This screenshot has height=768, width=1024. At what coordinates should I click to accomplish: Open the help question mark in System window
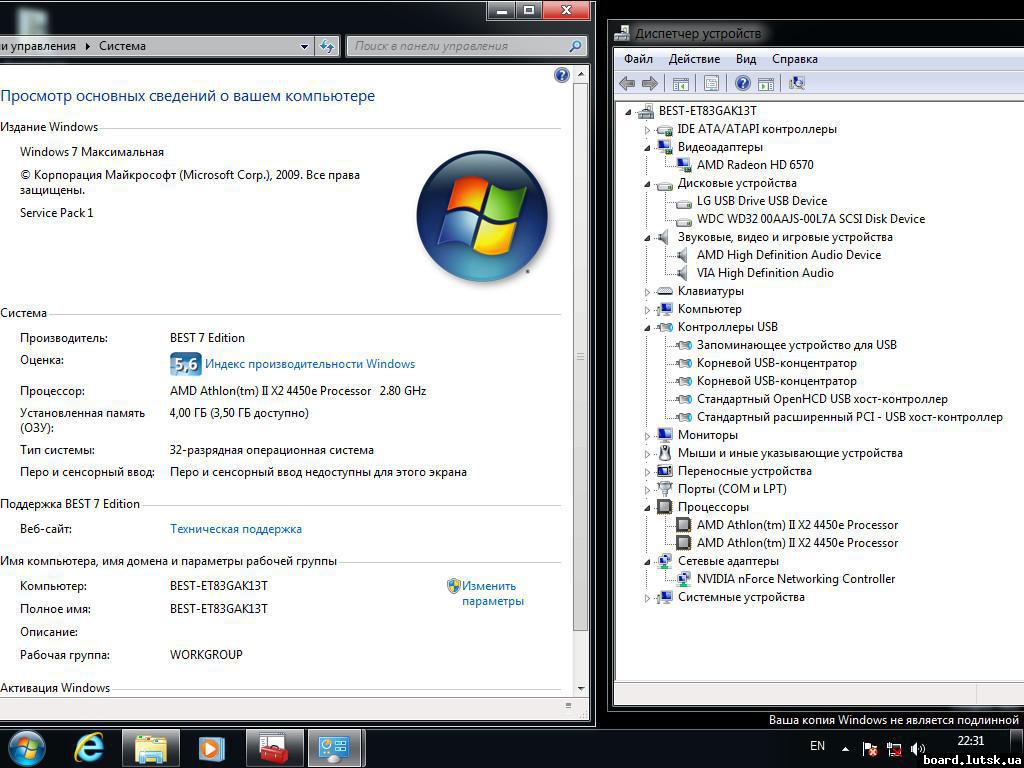(561, 75)
